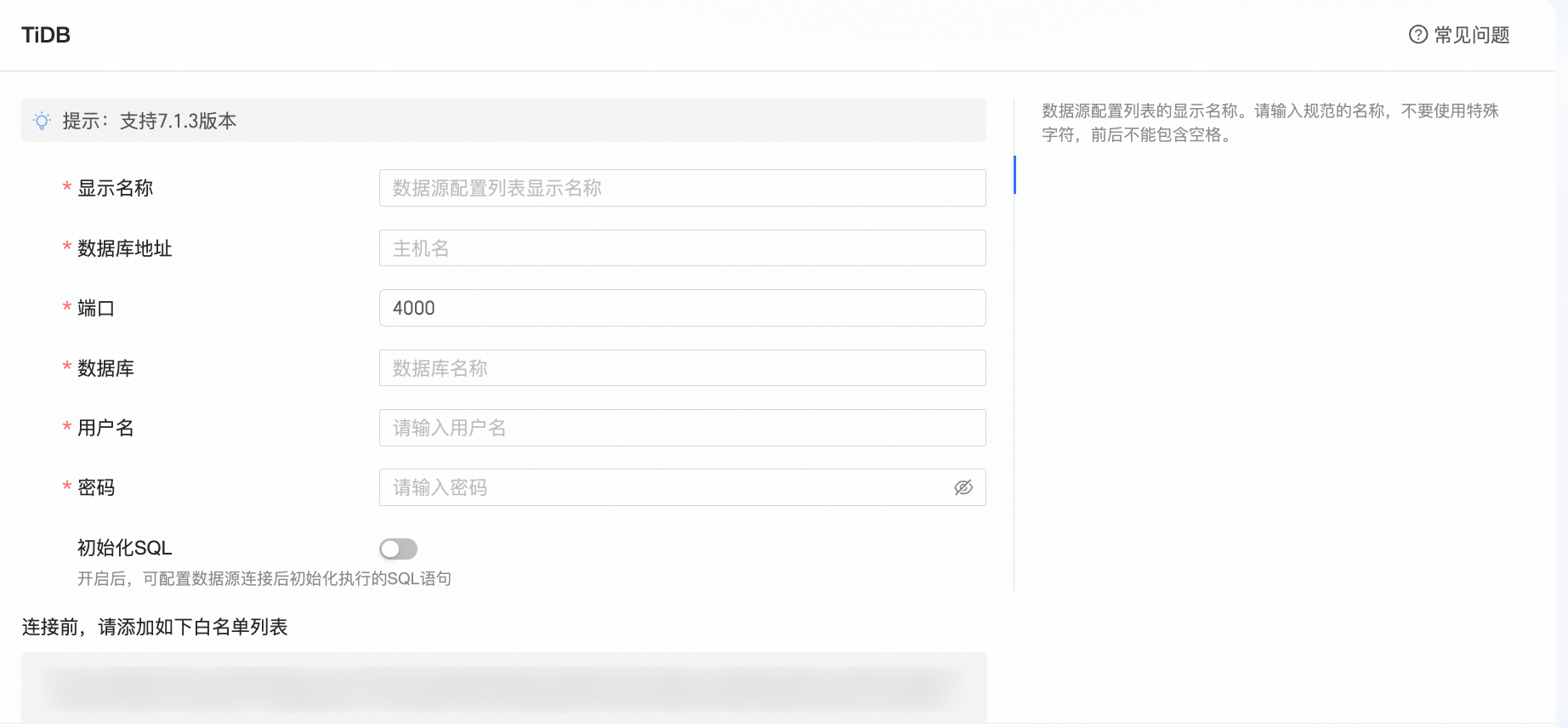The height and width of the screenshot is (728, 1568).
Task: Click the 端口 label
Action: coord(96,308)
